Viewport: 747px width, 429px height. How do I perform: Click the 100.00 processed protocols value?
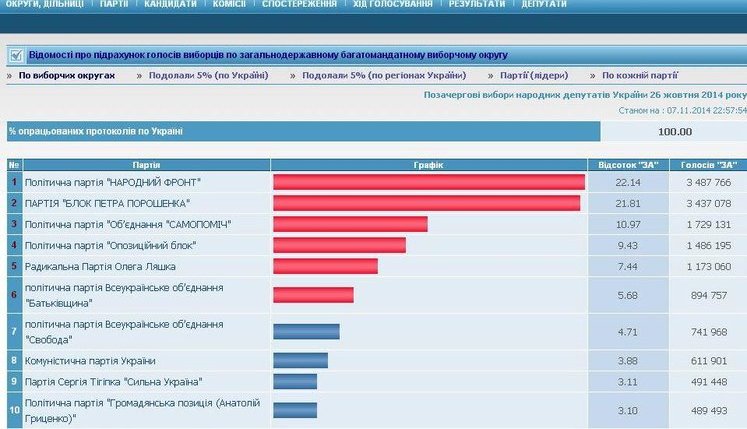click(x=675, y=132)
